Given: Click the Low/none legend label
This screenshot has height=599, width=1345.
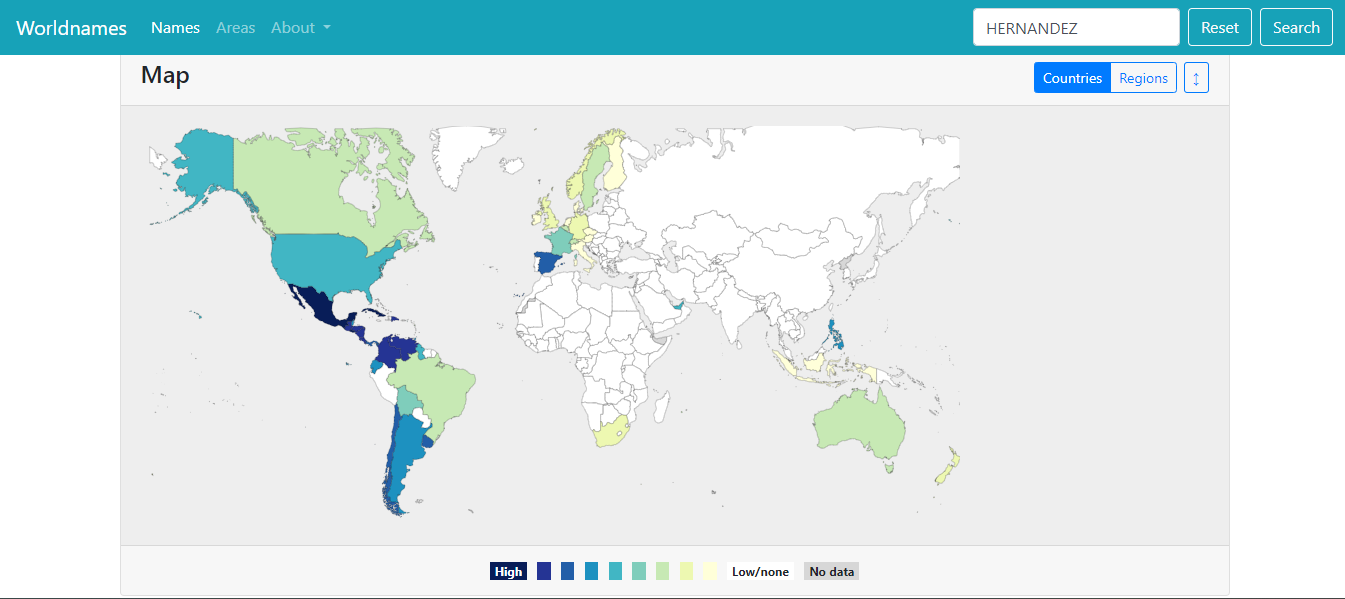Looking at the screenshot, I should coord(760,571).
